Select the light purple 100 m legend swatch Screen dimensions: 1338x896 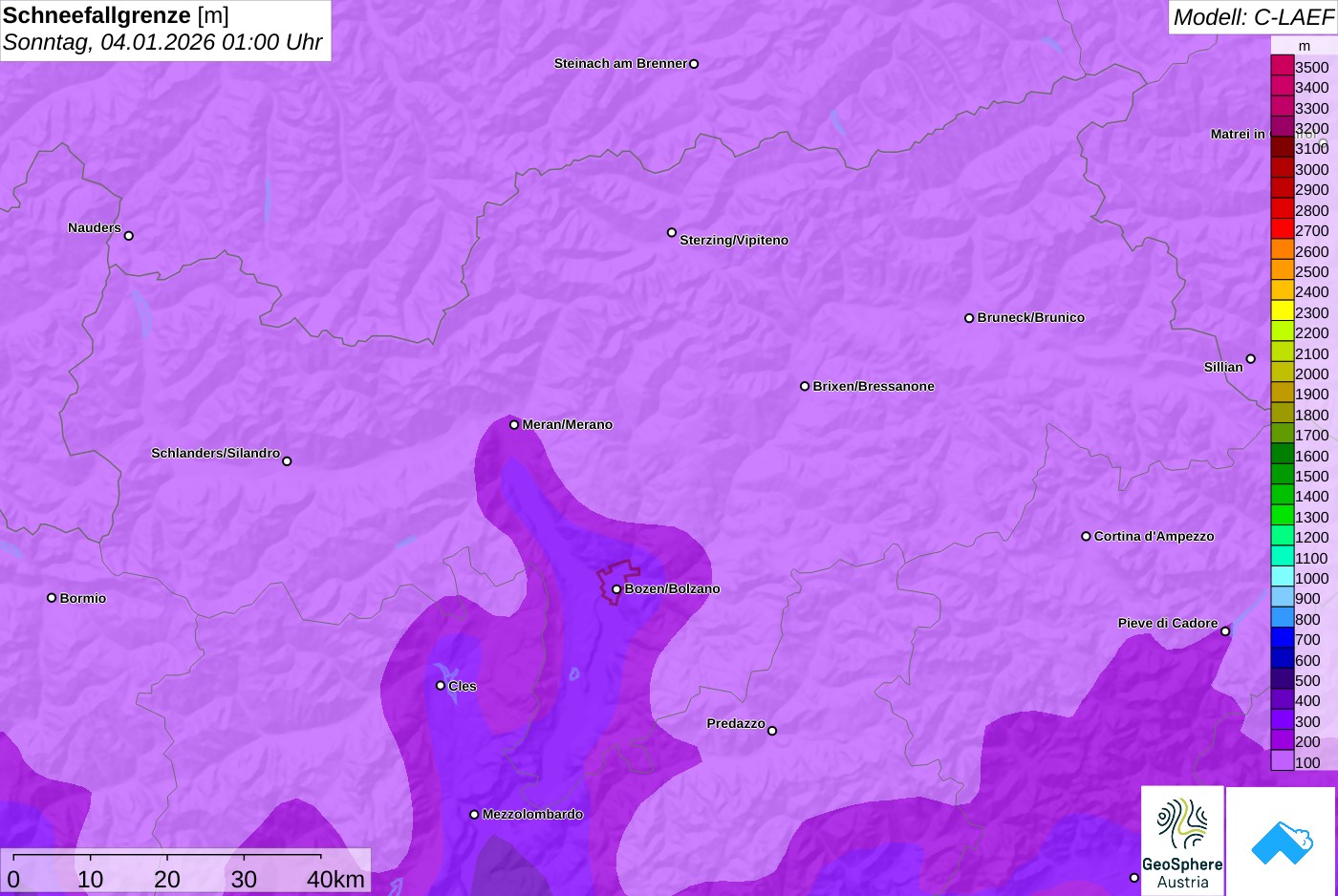[1283, 761]
